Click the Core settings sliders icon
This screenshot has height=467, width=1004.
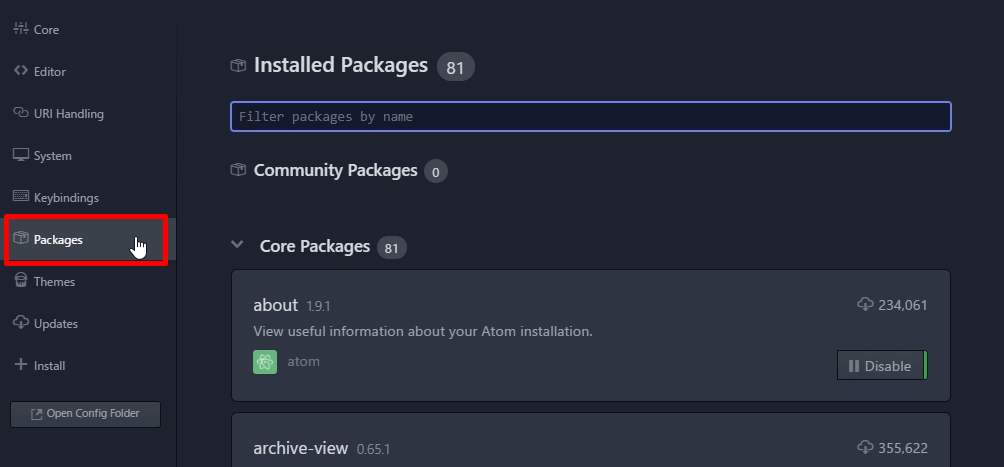(21, 29)
